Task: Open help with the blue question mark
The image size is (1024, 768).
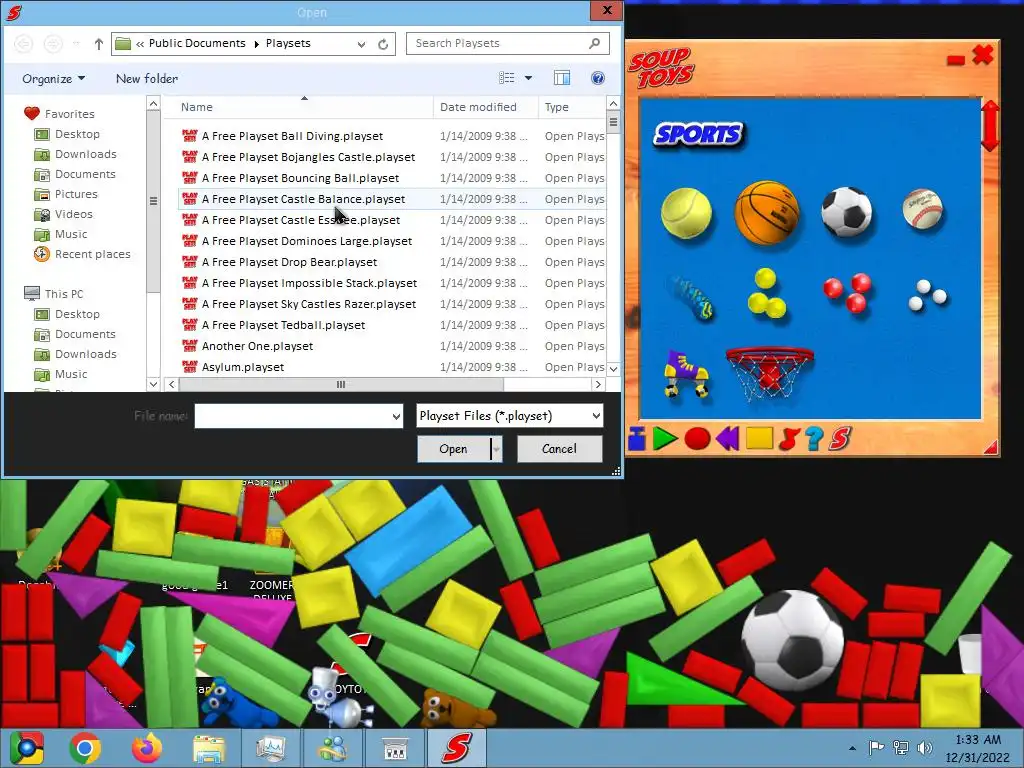Action: tap(814, 439)
